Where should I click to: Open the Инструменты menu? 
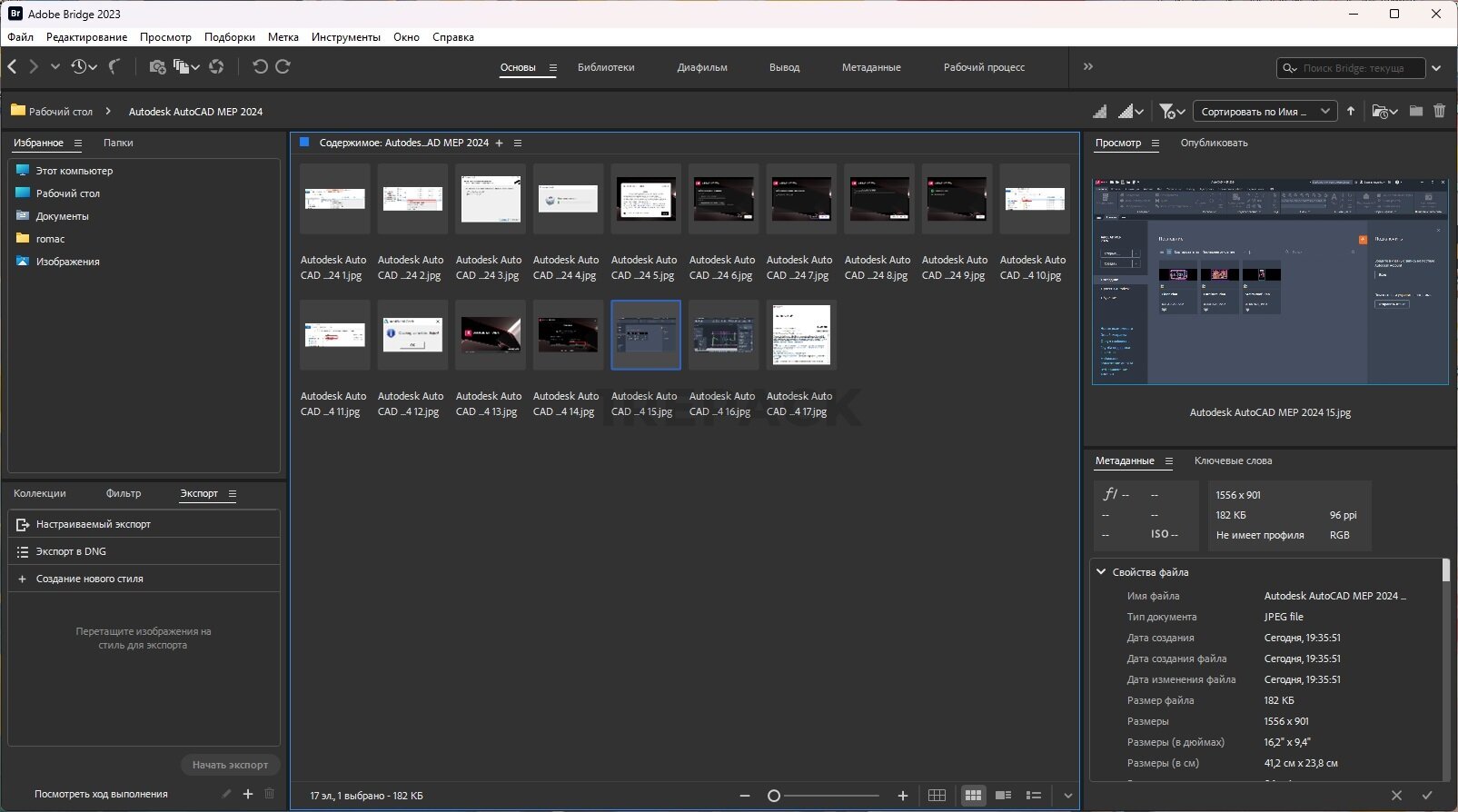point(345,37)
